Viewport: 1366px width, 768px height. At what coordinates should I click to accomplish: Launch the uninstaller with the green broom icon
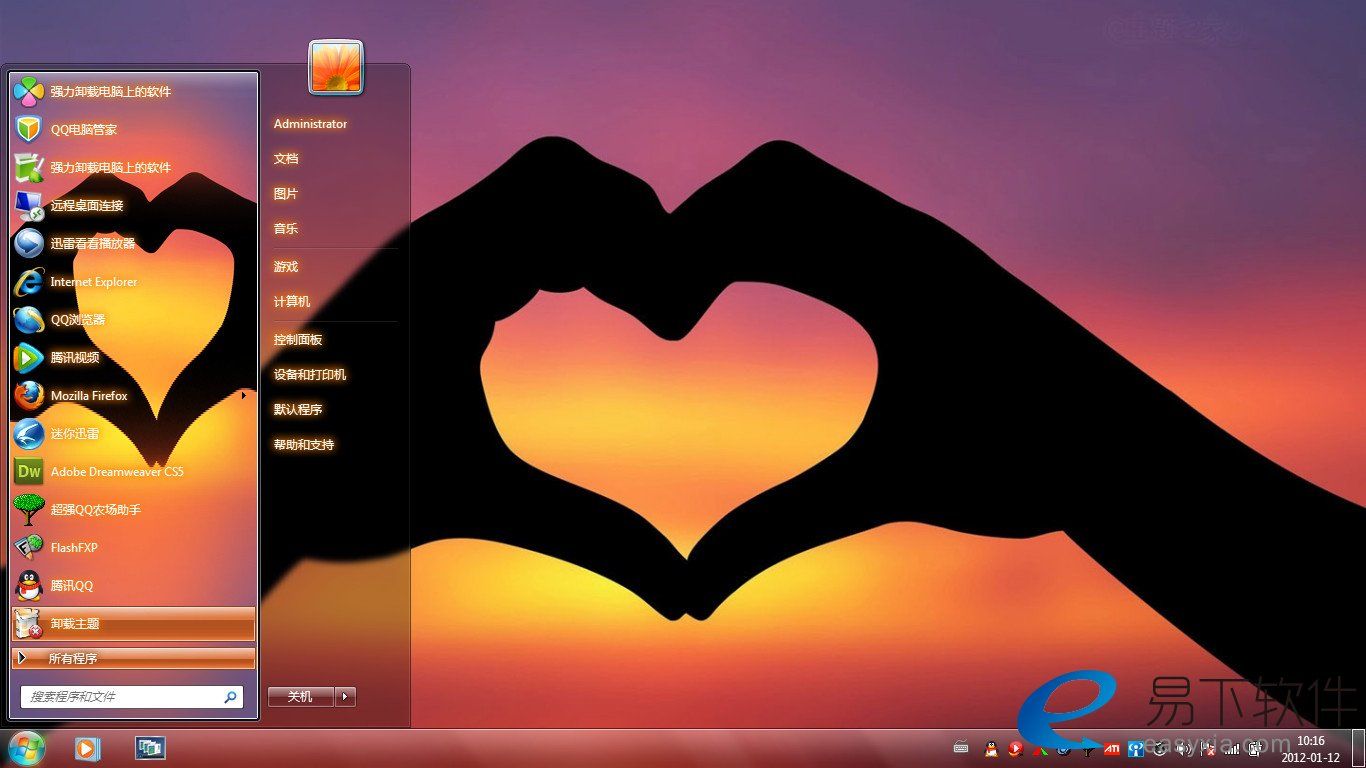click(133, 168)
